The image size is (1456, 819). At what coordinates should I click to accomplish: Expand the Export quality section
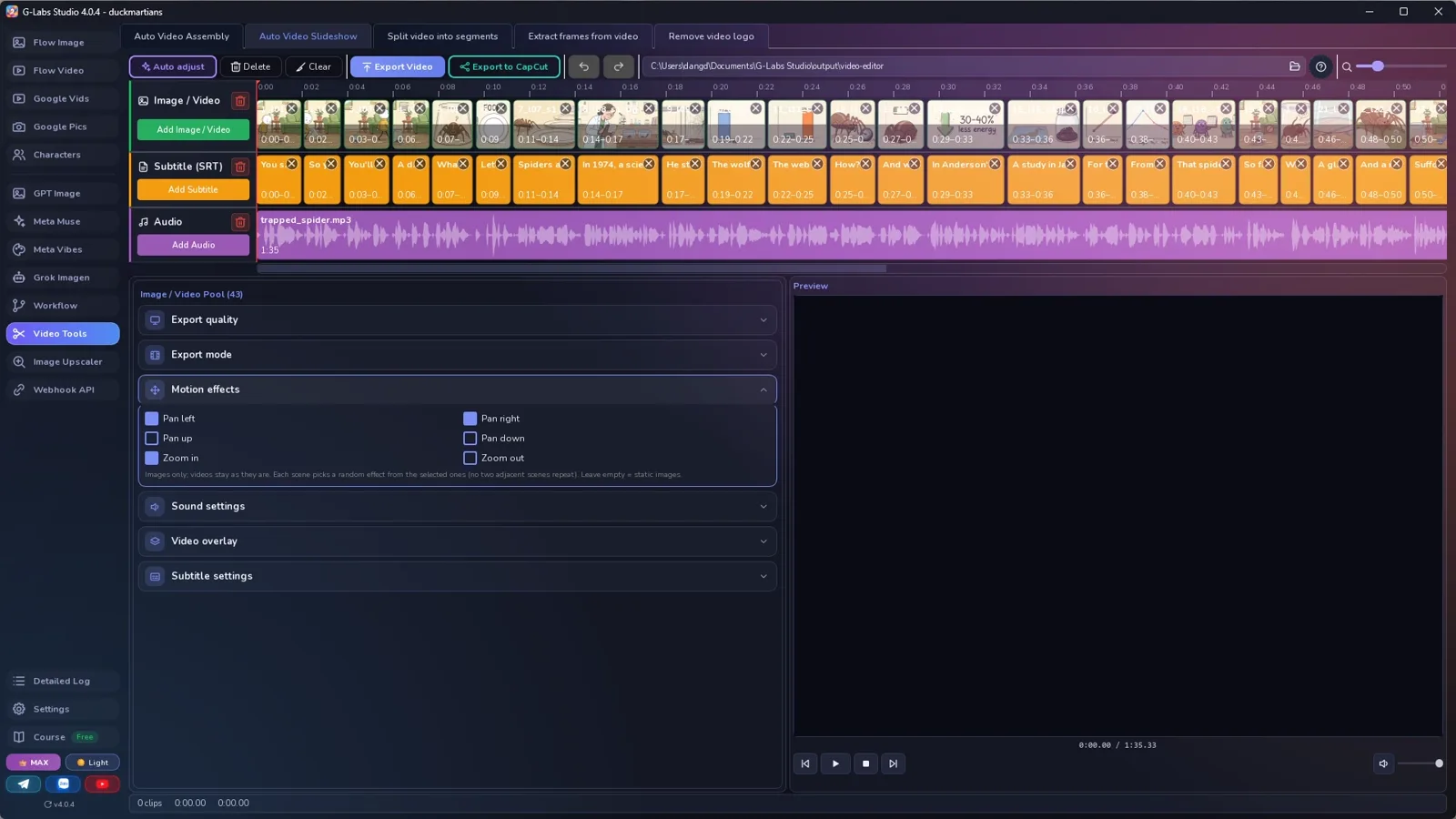point(457,320)
